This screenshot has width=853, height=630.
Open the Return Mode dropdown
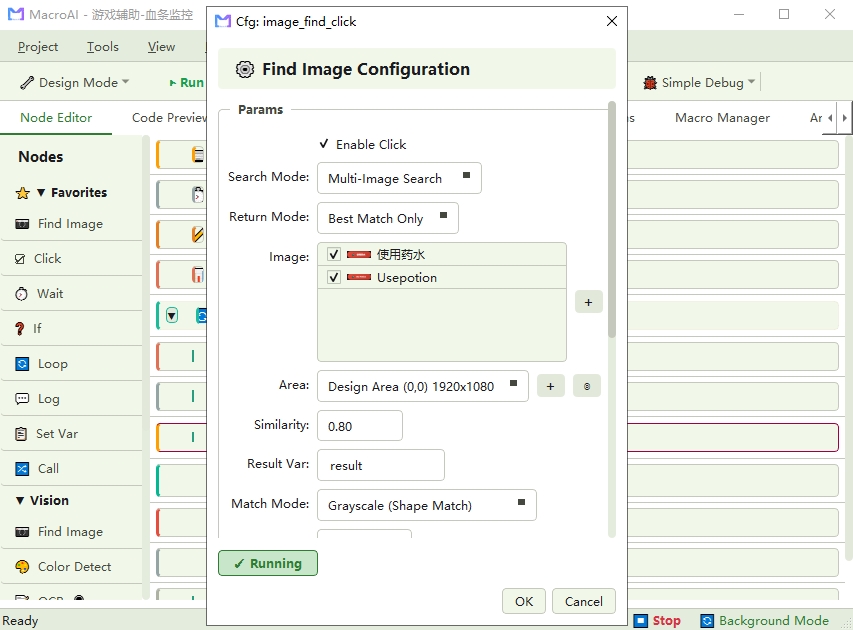click(x=387, y=218)
